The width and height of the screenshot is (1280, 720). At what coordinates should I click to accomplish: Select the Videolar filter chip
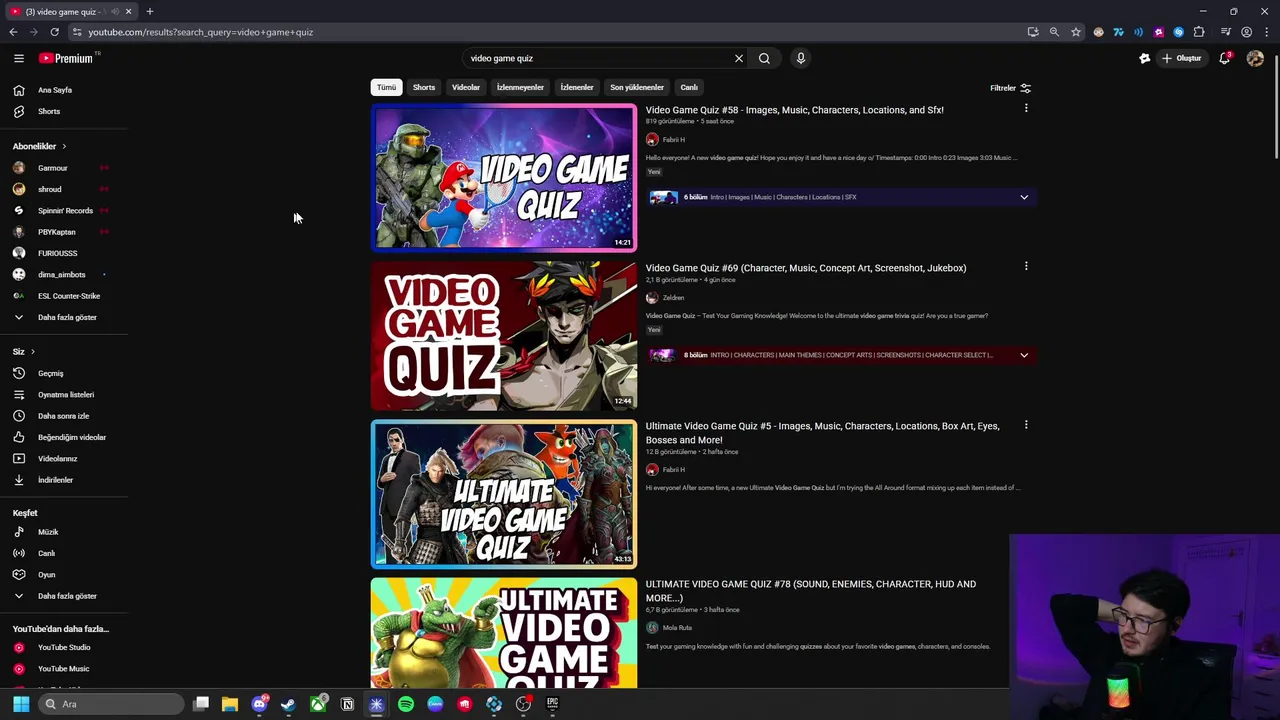pos(466,87)
